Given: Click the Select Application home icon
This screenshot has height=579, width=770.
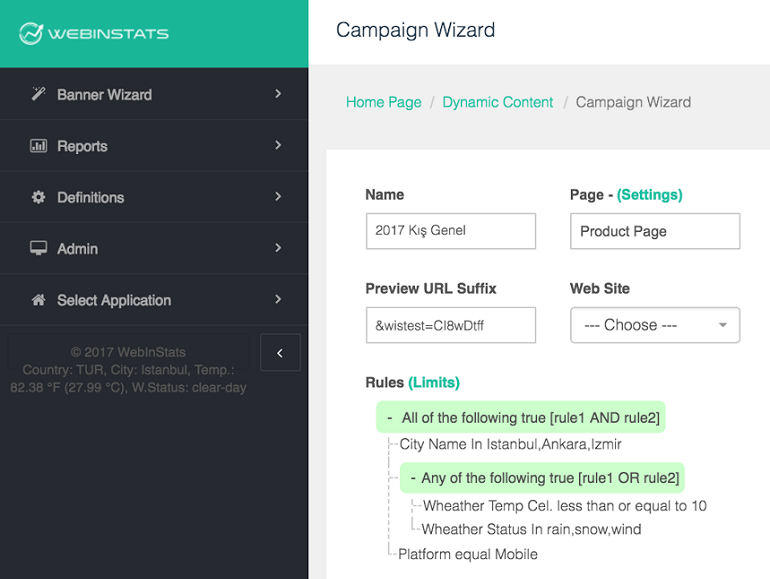Looking at the screenshot, I should pos(39,300).
